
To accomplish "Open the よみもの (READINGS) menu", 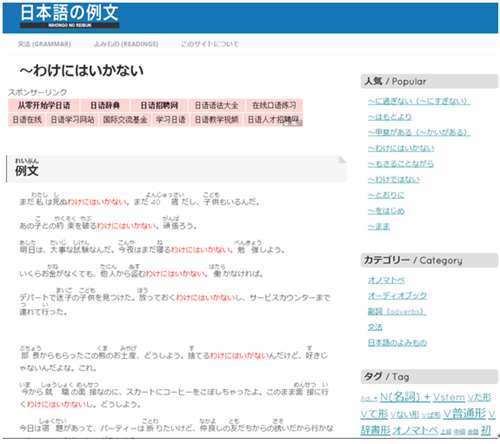I will click(x=126, y=44).
